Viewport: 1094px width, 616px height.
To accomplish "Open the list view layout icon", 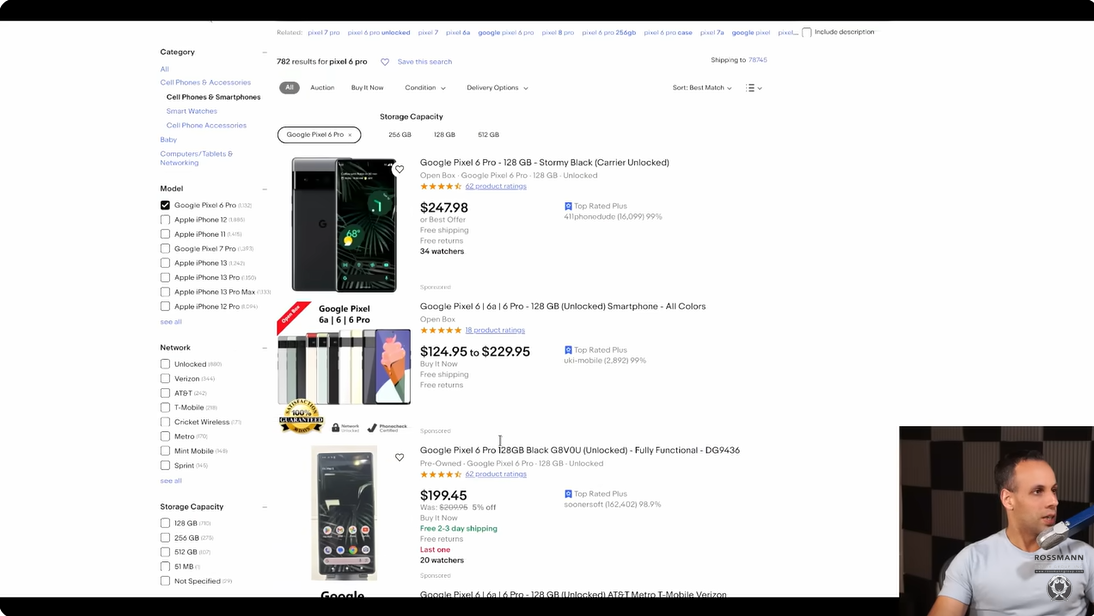I will [x=753, y=88].
